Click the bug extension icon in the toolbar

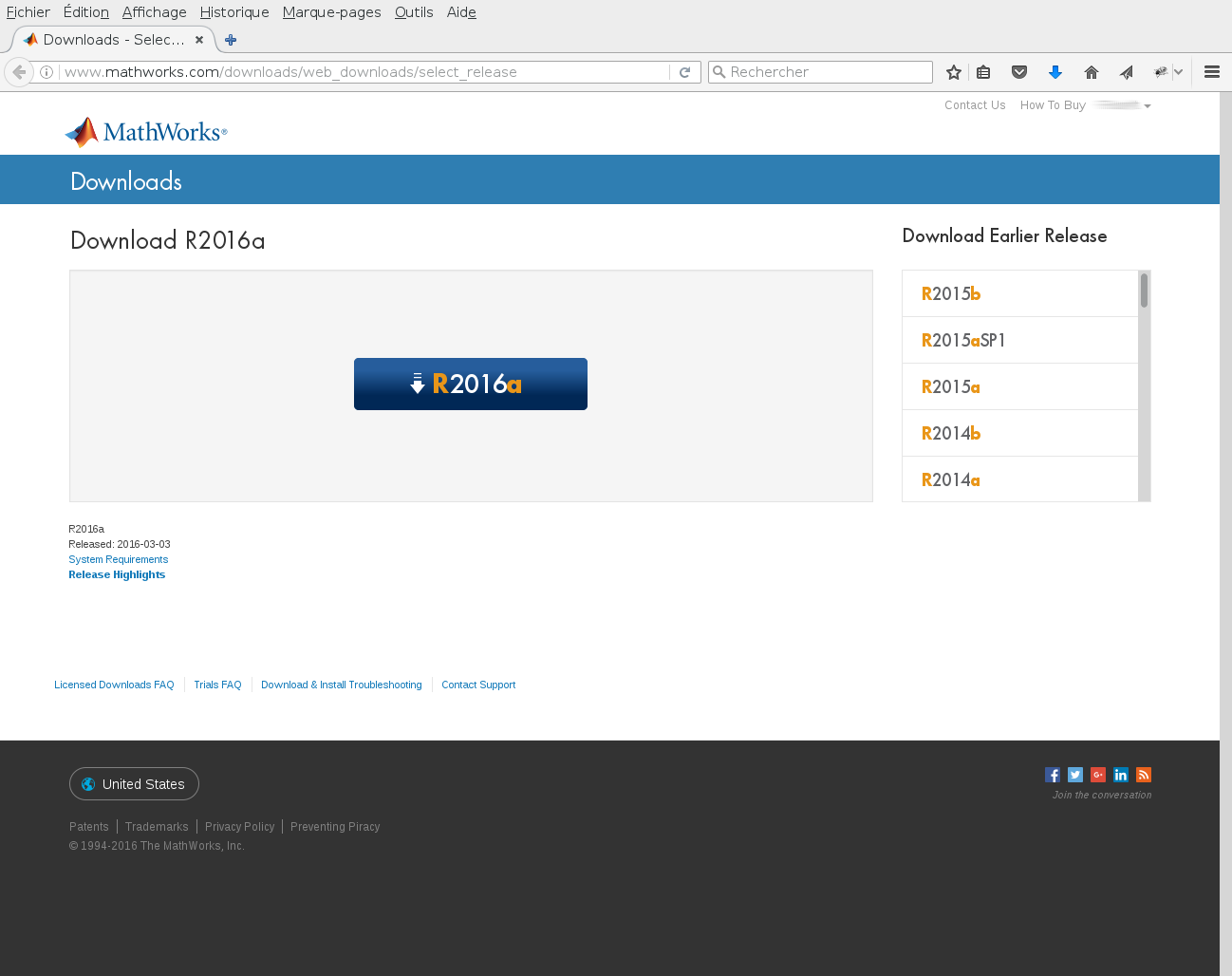[1161, 72]
